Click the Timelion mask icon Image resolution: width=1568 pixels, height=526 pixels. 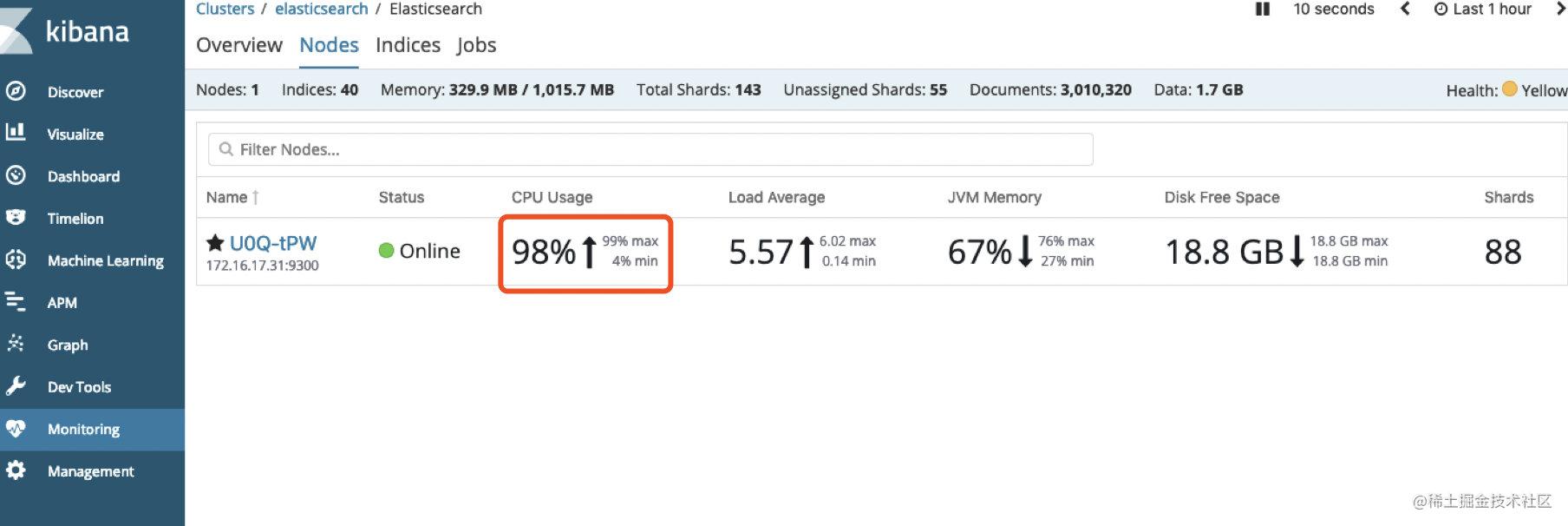16,217
